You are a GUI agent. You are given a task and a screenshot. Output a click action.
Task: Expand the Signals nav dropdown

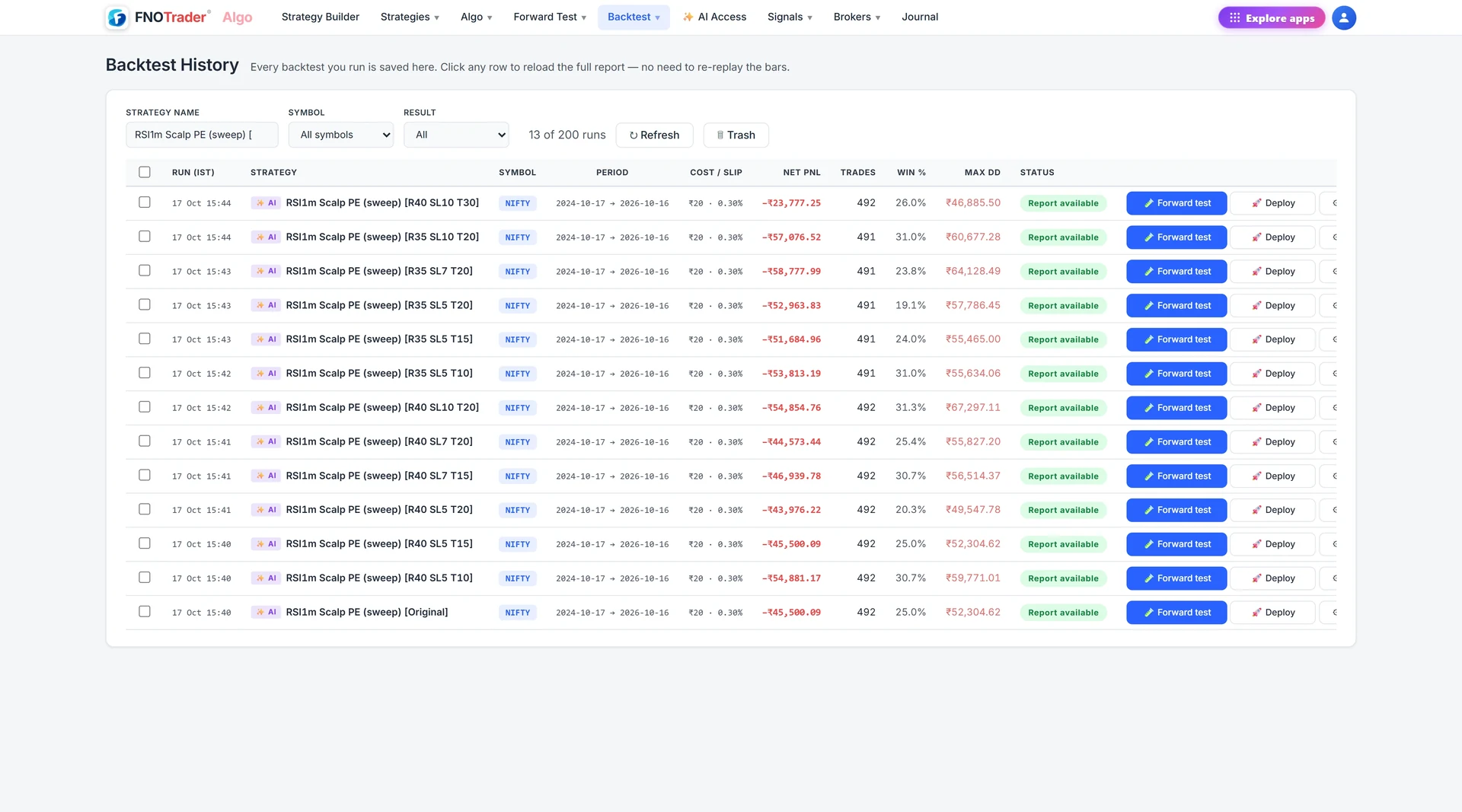(x=790, y=17)
